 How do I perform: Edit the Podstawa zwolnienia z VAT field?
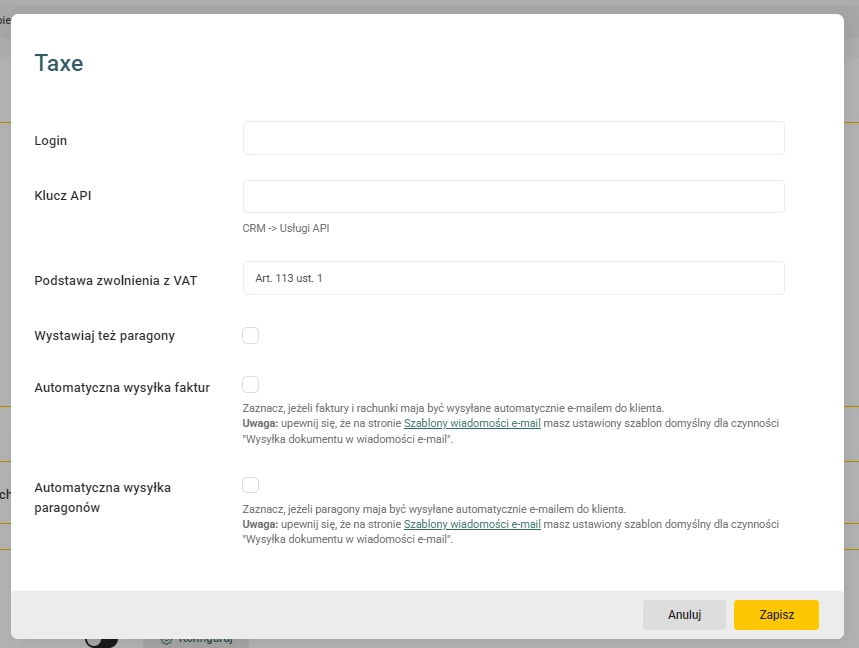(513, 278)
